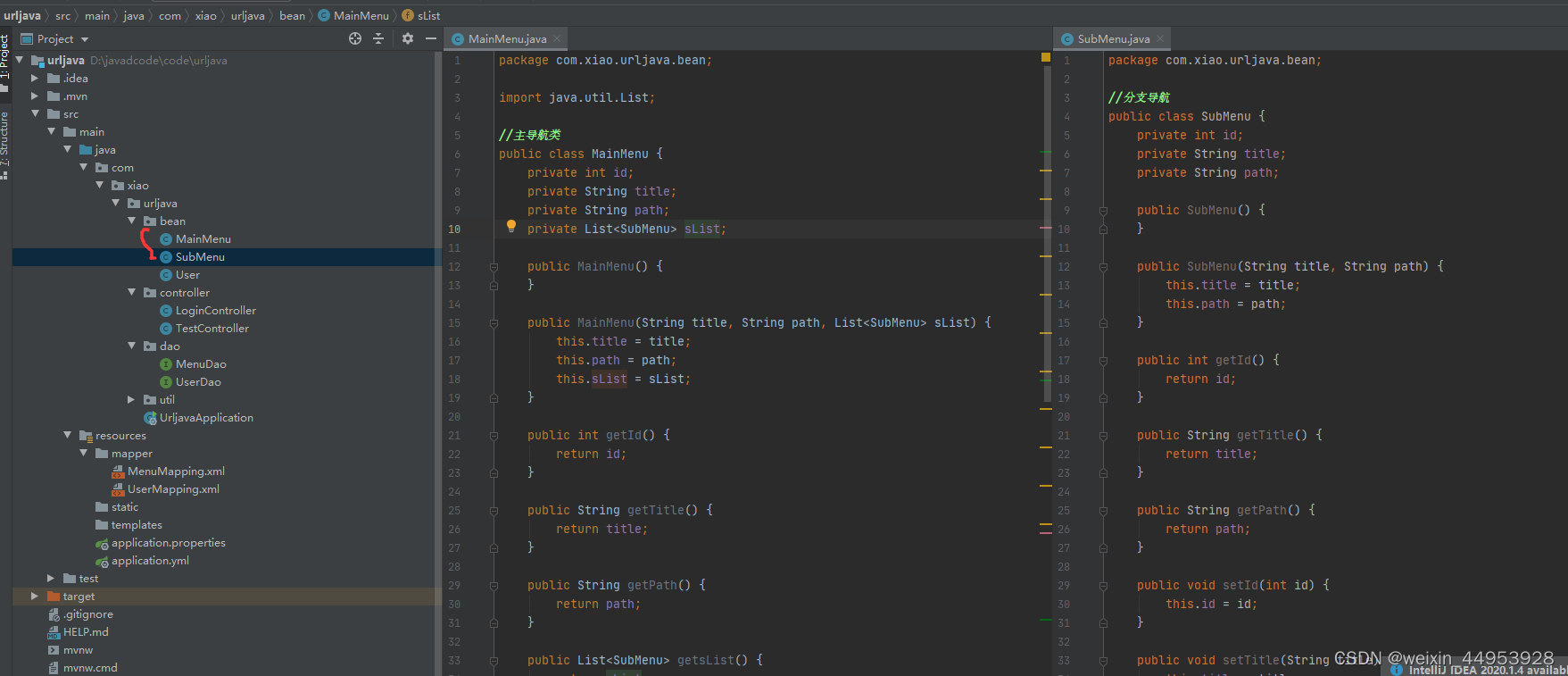Image resolution: width=1568 pixels, height=676 pixels.
Task: Switch to SubMenu.java editor tab
Action: pyautogui.click(x=1113, y=38)
